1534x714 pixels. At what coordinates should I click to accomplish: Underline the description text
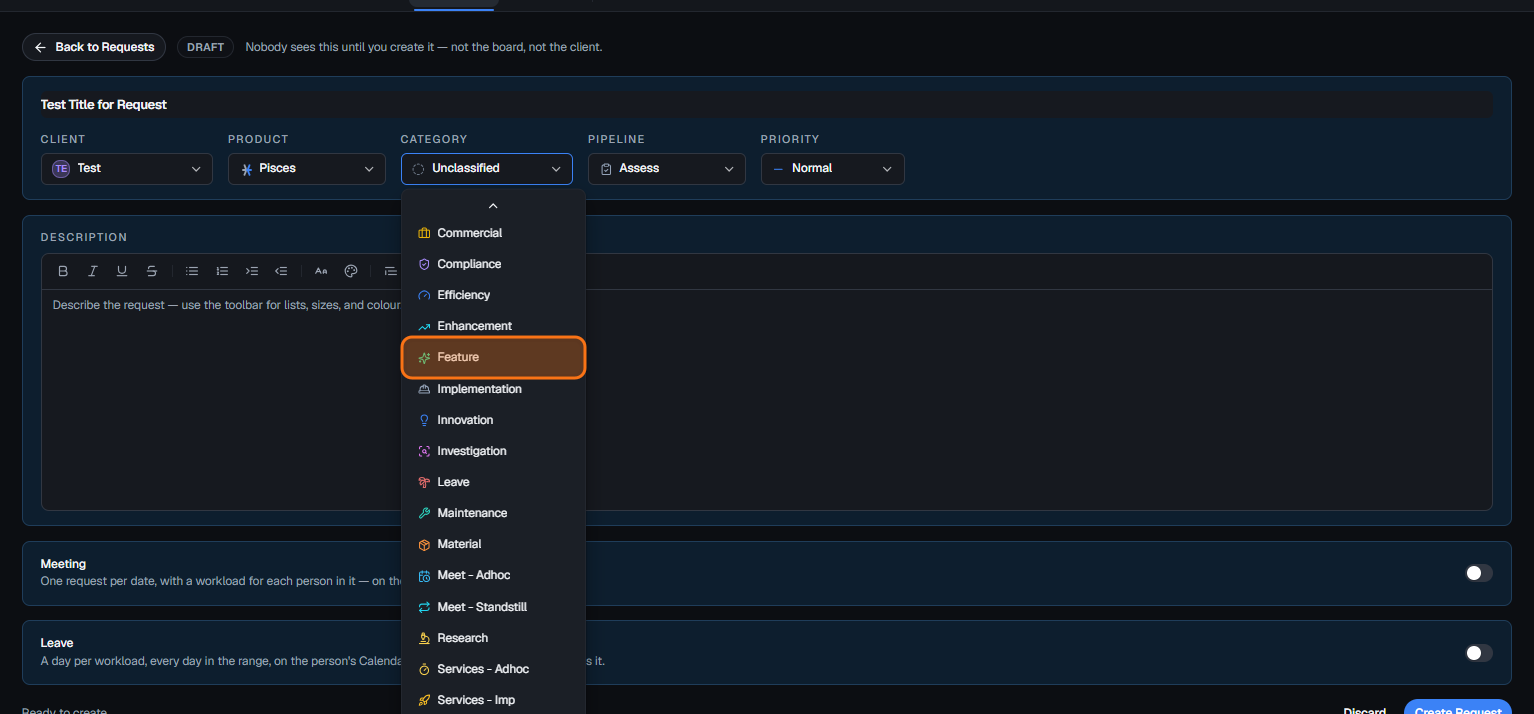coord(122,271)
